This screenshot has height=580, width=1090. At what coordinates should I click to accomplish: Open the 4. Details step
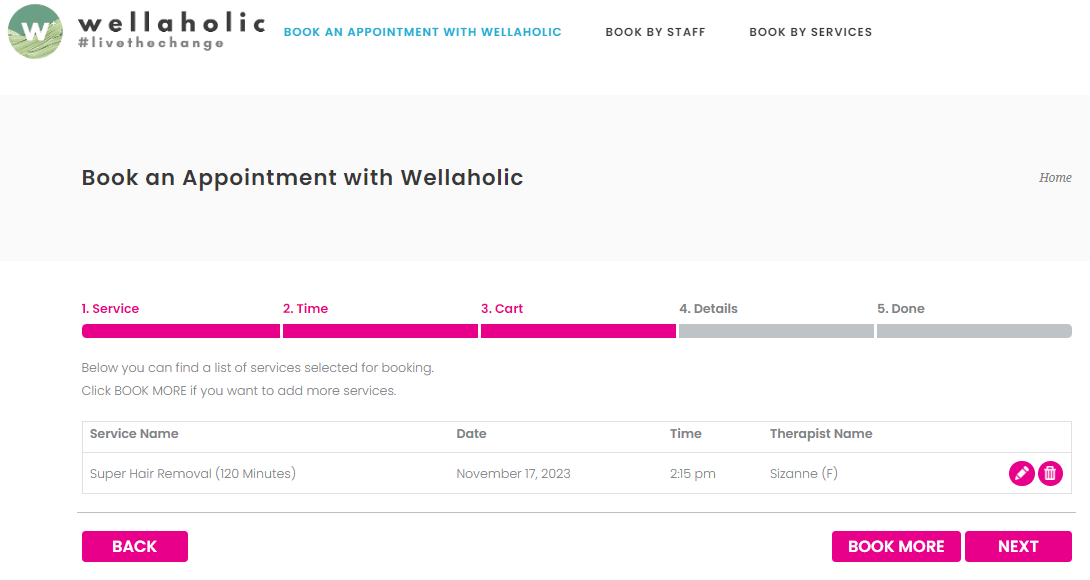click(x=709, y=308)
